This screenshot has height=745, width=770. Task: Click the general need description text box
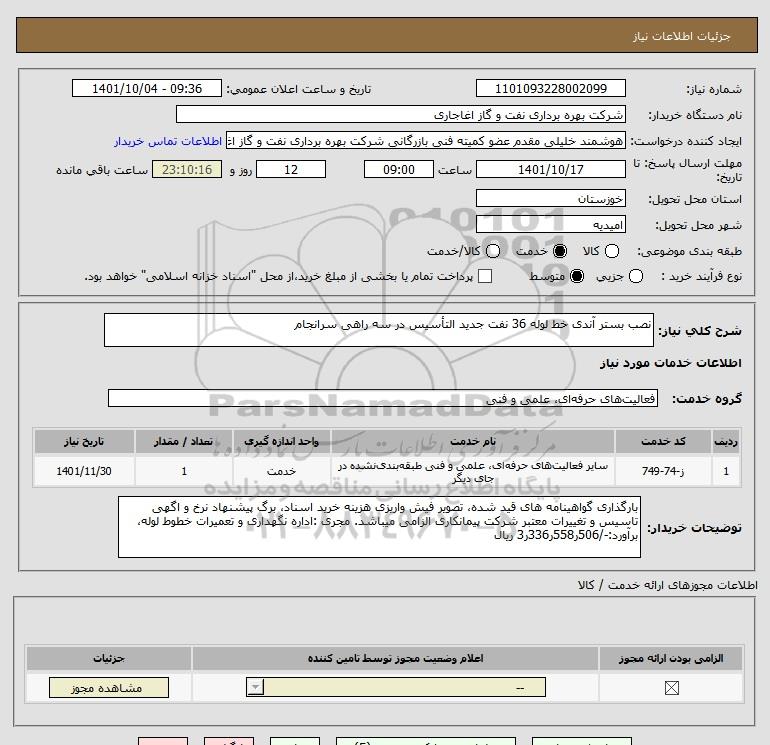(379, 330)
